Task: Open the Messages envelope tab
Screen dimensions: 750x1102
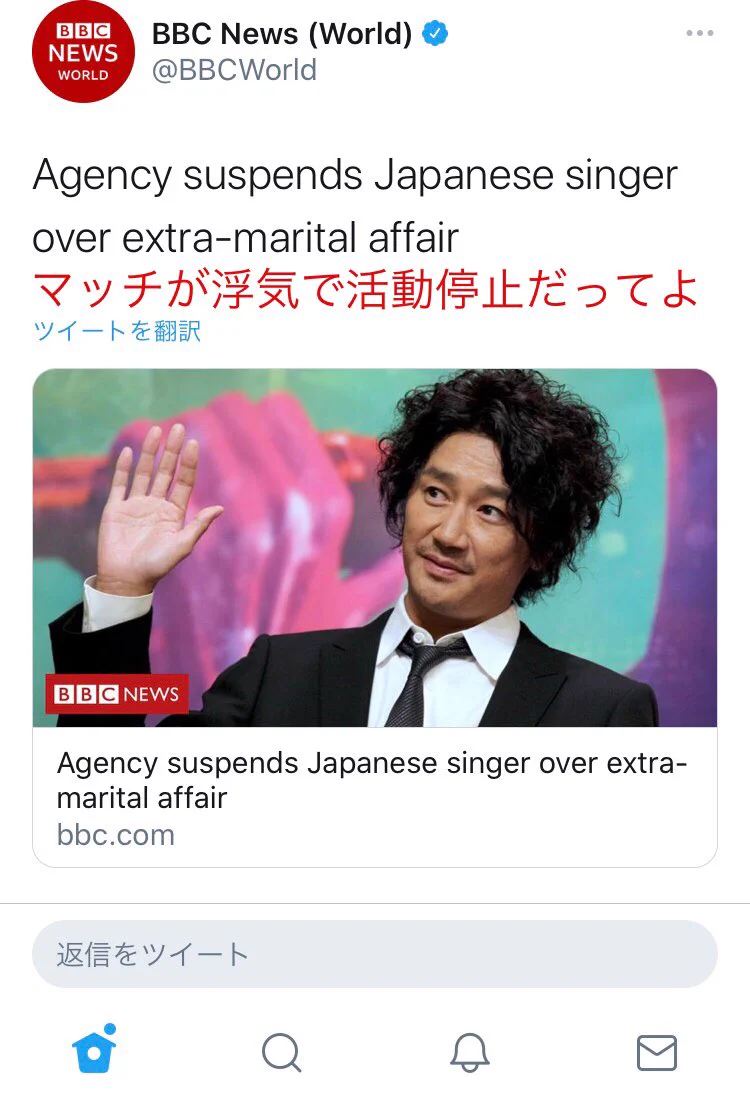Action: (657, 1052)
